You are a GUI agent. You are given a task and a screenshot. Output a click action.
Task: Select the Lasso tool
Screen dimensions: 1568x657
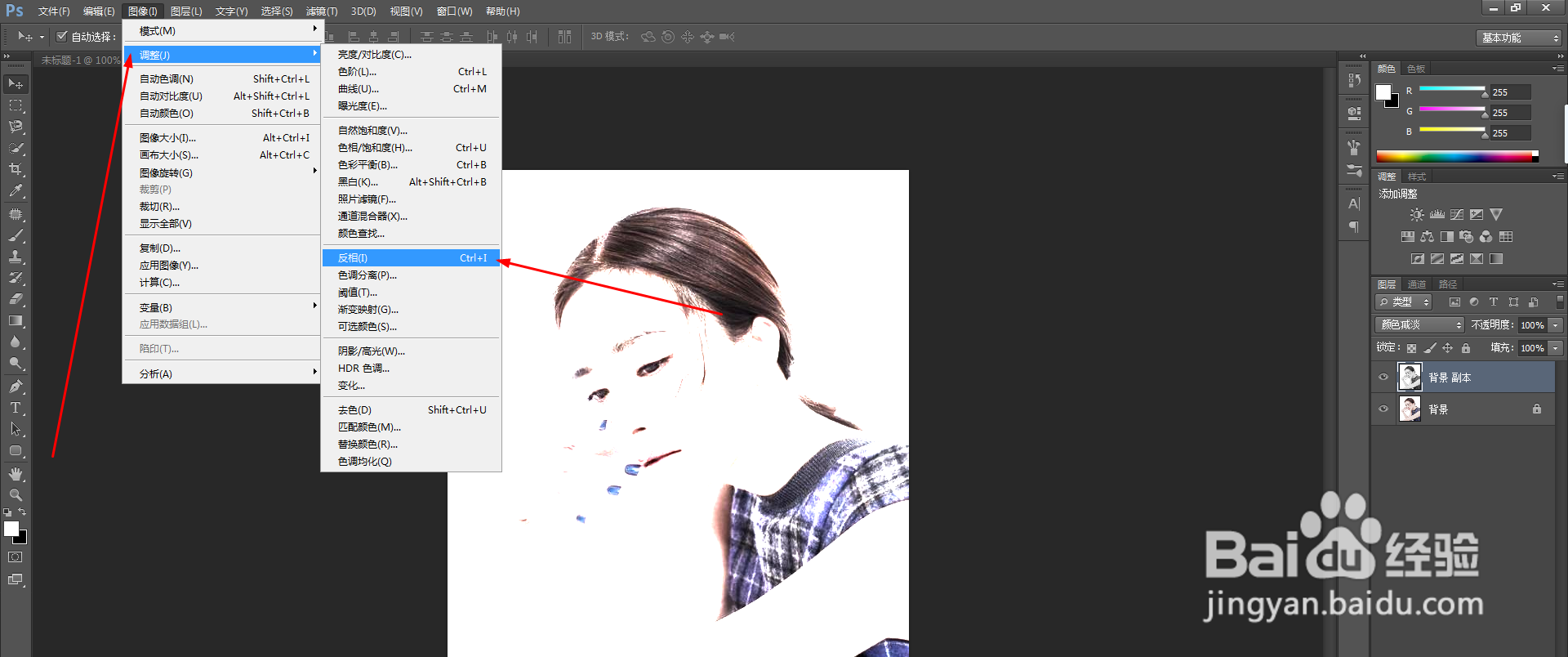click(16, 127)
